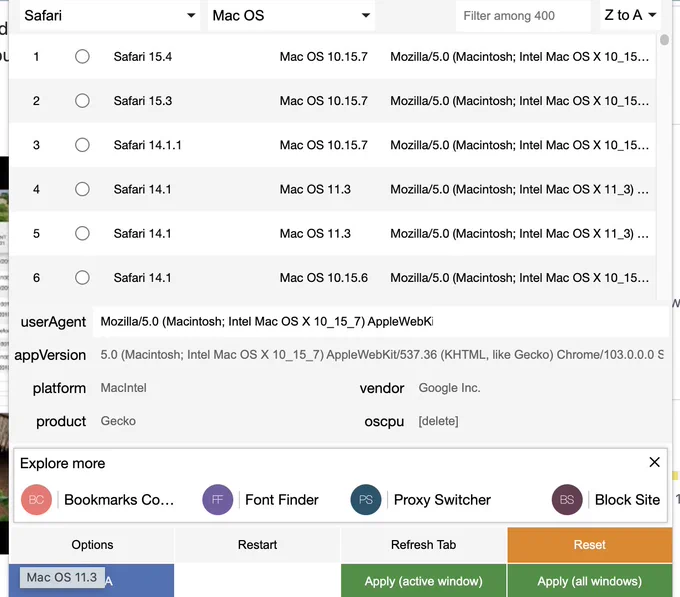Click the user agent string in row 6

coord(520,278)
